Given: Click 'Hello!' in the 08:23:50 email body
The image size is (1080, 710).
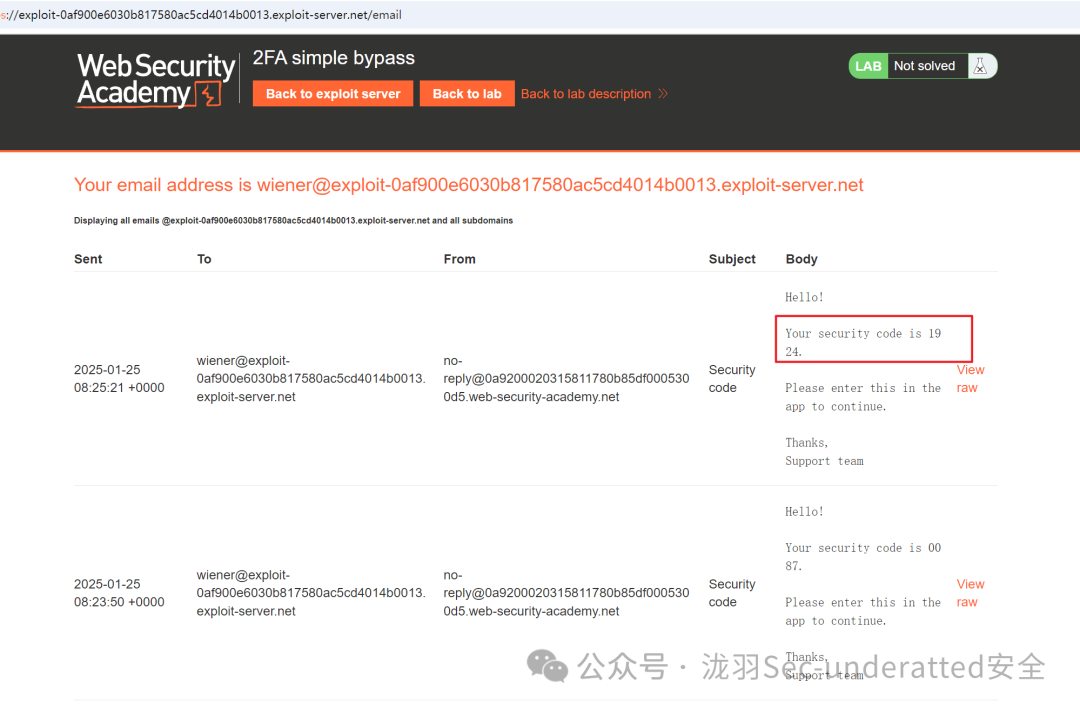Looking at the screenshot, I should point(804,512).
